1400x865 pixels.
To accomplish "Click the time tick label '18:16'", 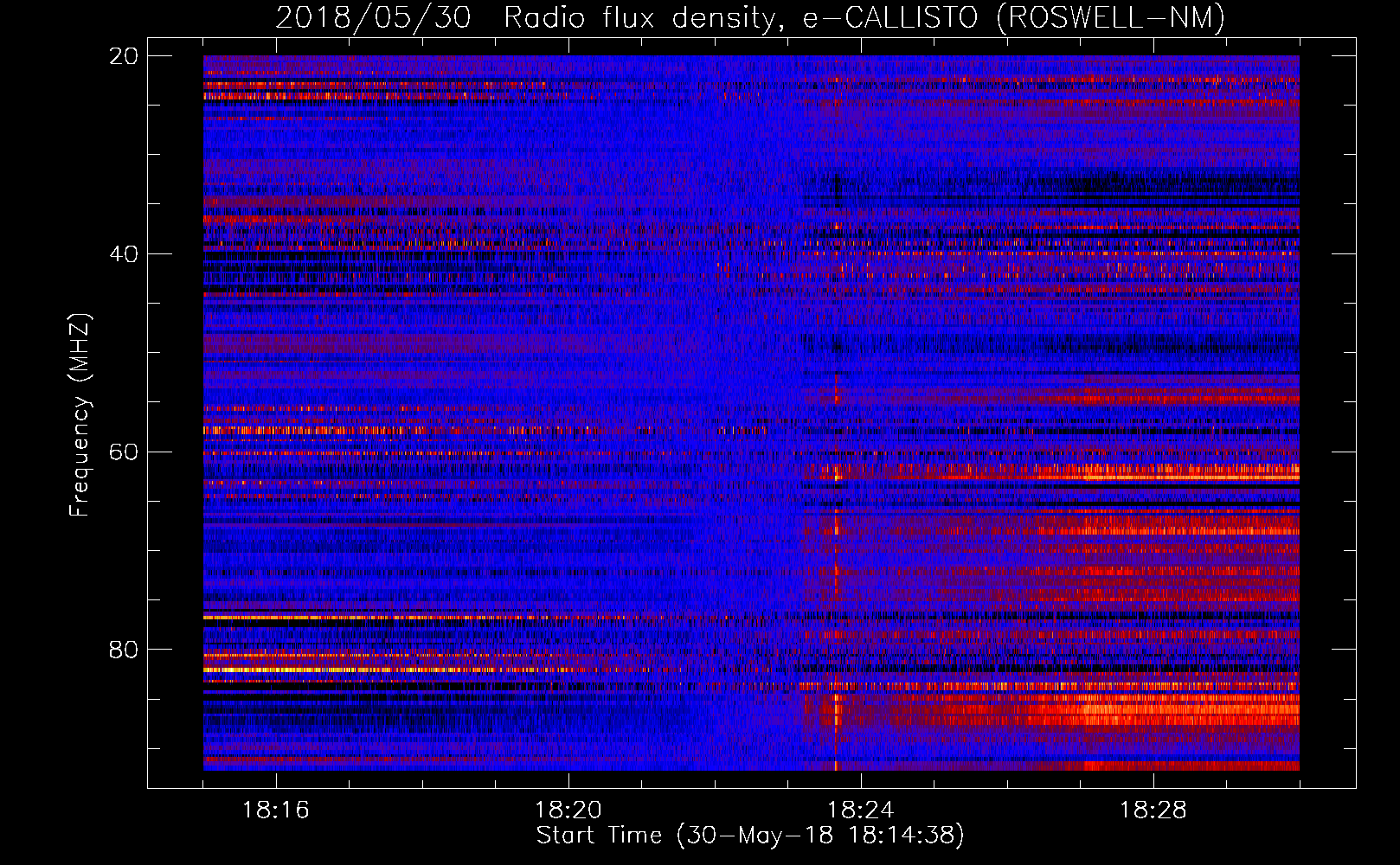I will tap(276, 811).
